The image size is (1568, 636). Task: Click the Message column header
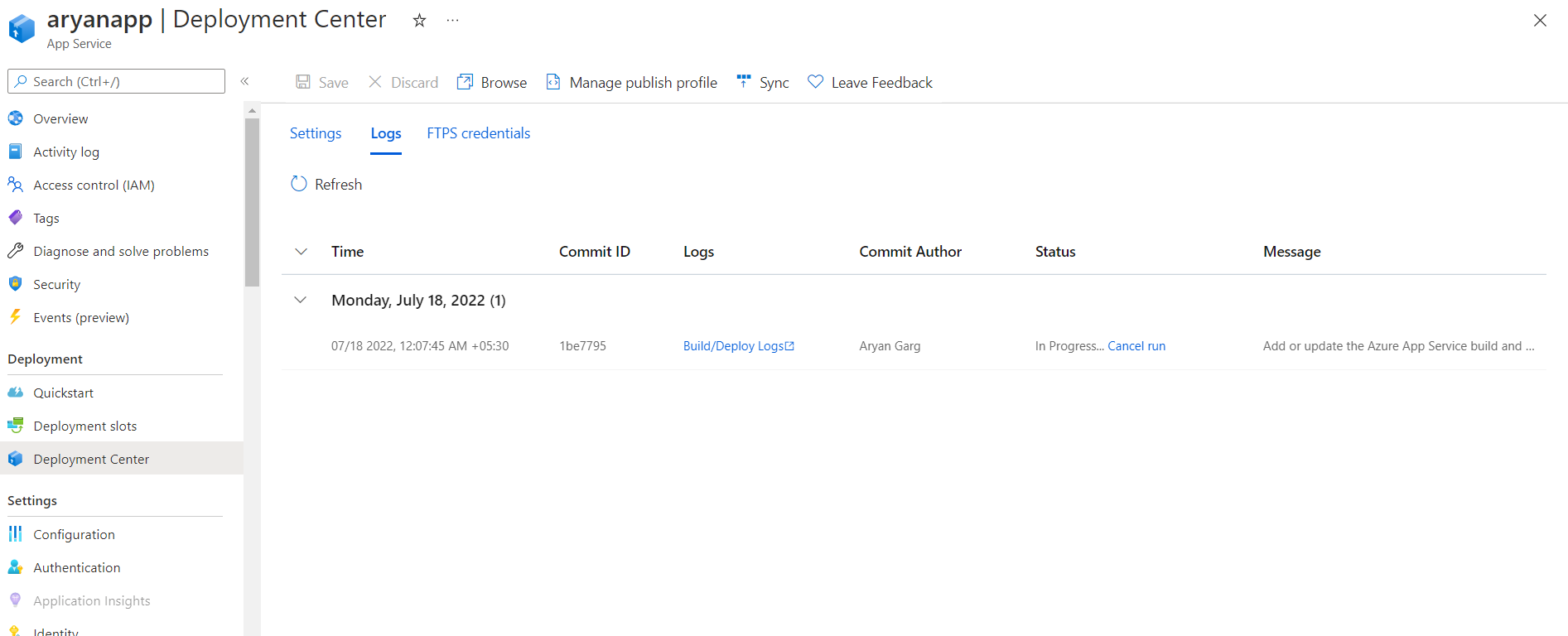(x=1292, y=252)
